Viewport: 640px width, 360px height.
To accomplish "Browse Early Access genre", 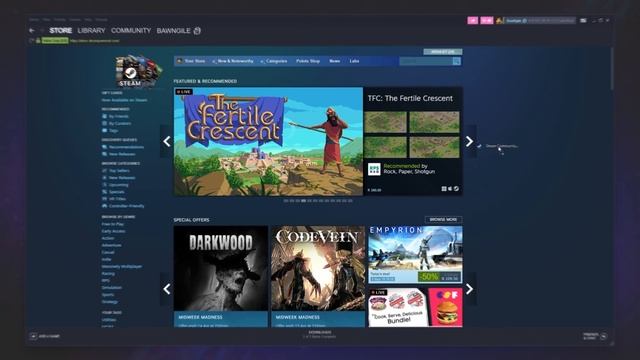I will [x=113, y=231].
